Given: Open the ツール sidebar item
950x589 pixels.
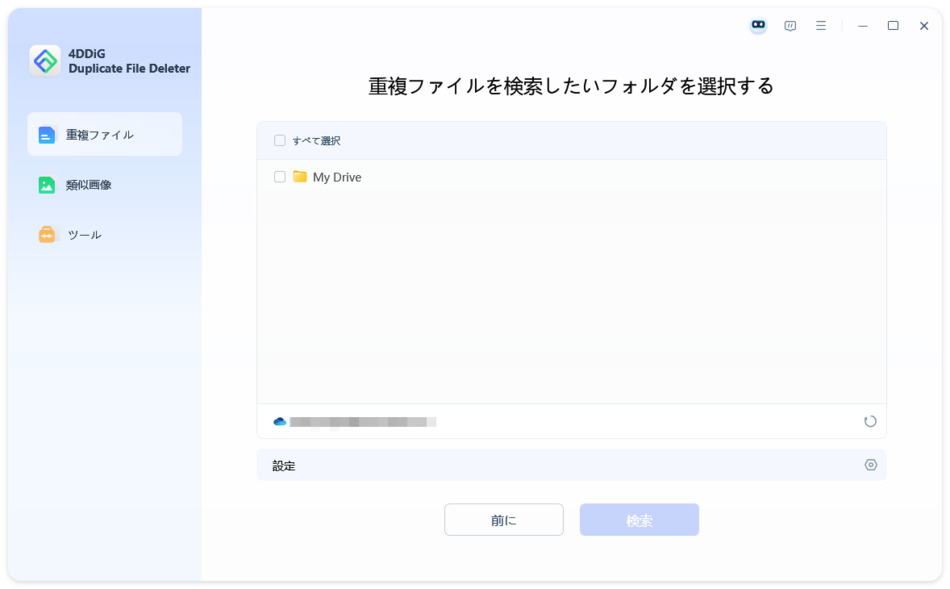Looking at the screenshot, I should [105, 235].
